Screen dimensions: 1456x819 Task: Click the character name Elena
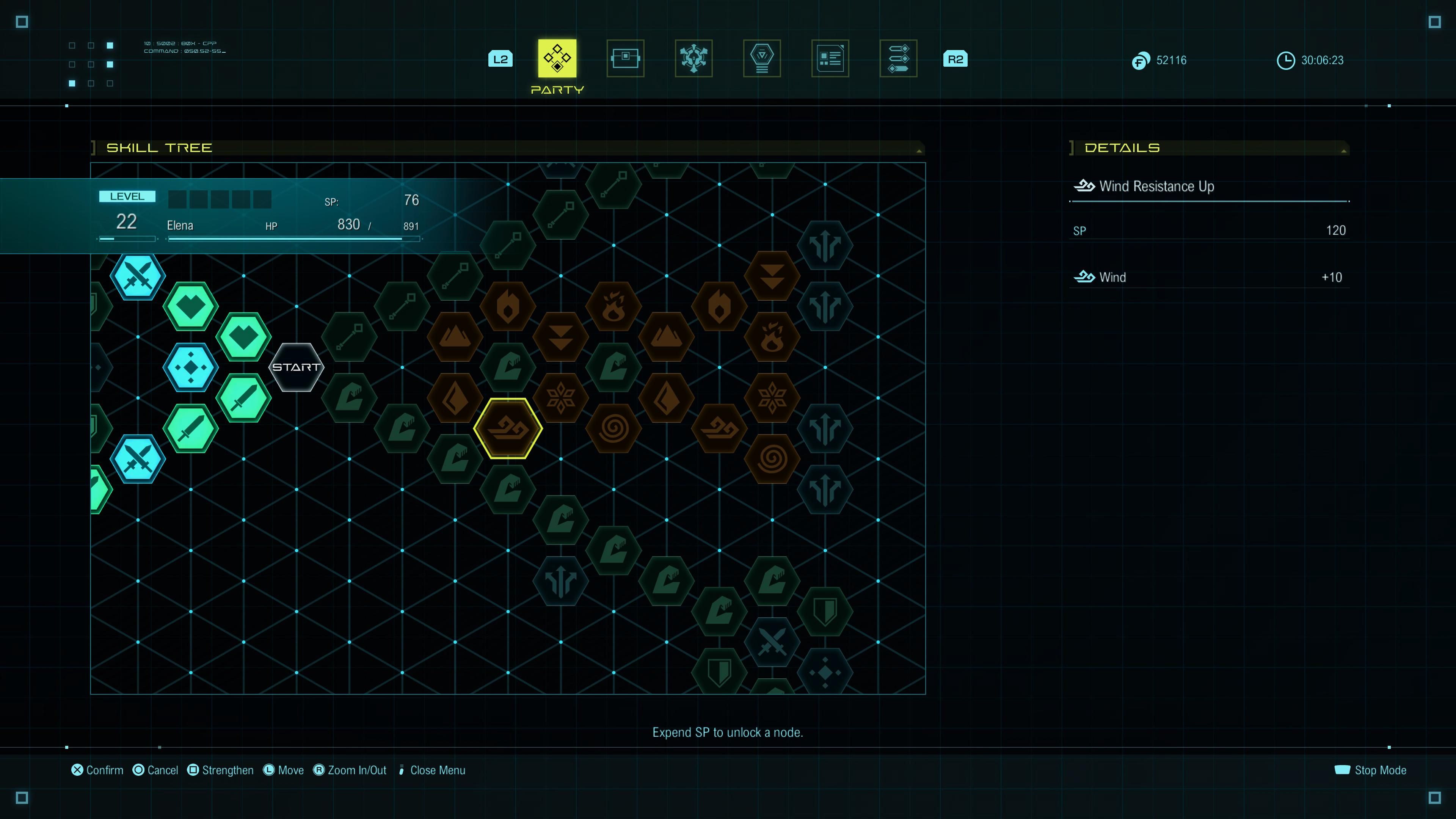coord(180,225)
